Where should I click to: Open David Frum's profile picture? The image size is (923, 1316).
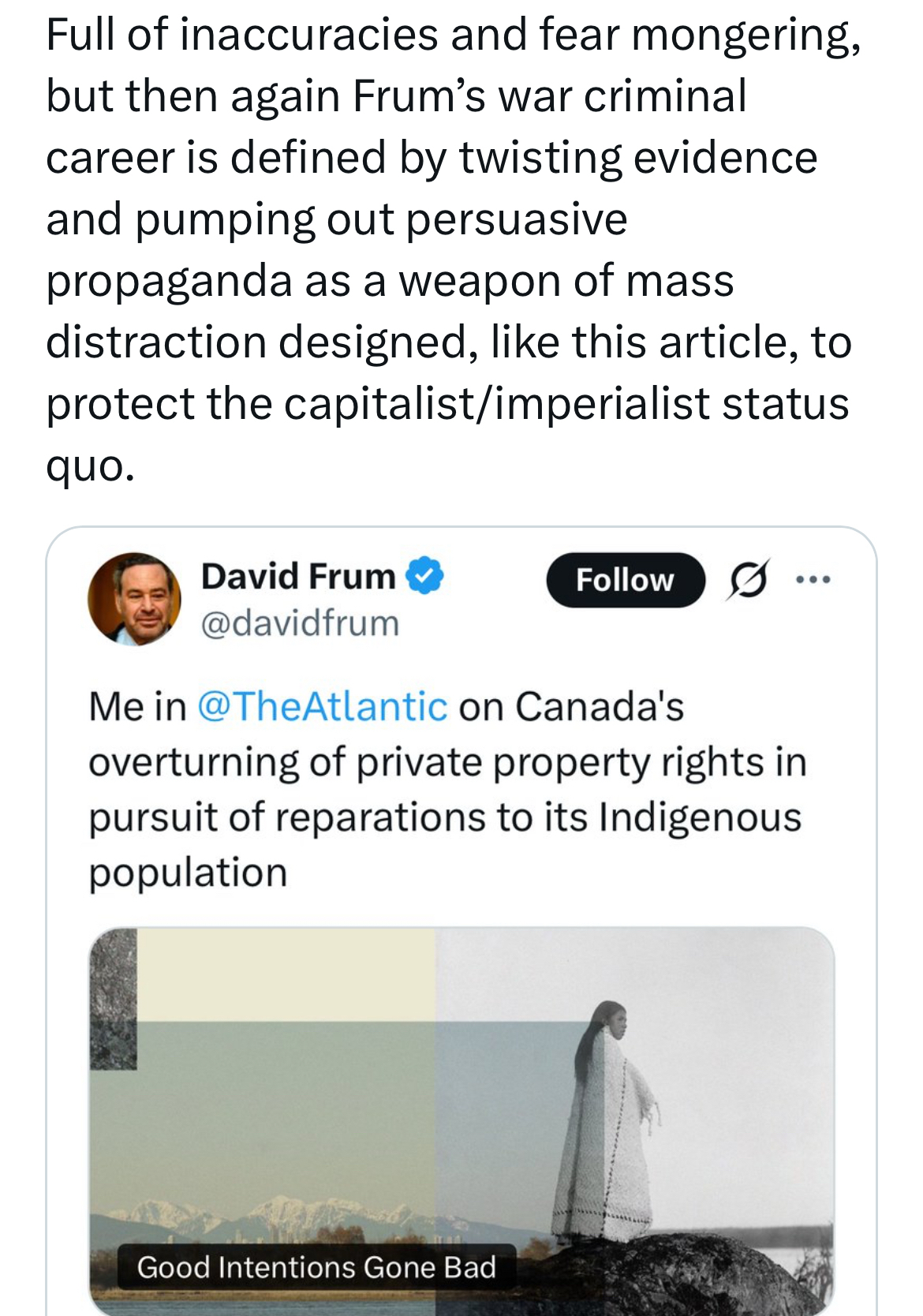(x=134, y=599)
